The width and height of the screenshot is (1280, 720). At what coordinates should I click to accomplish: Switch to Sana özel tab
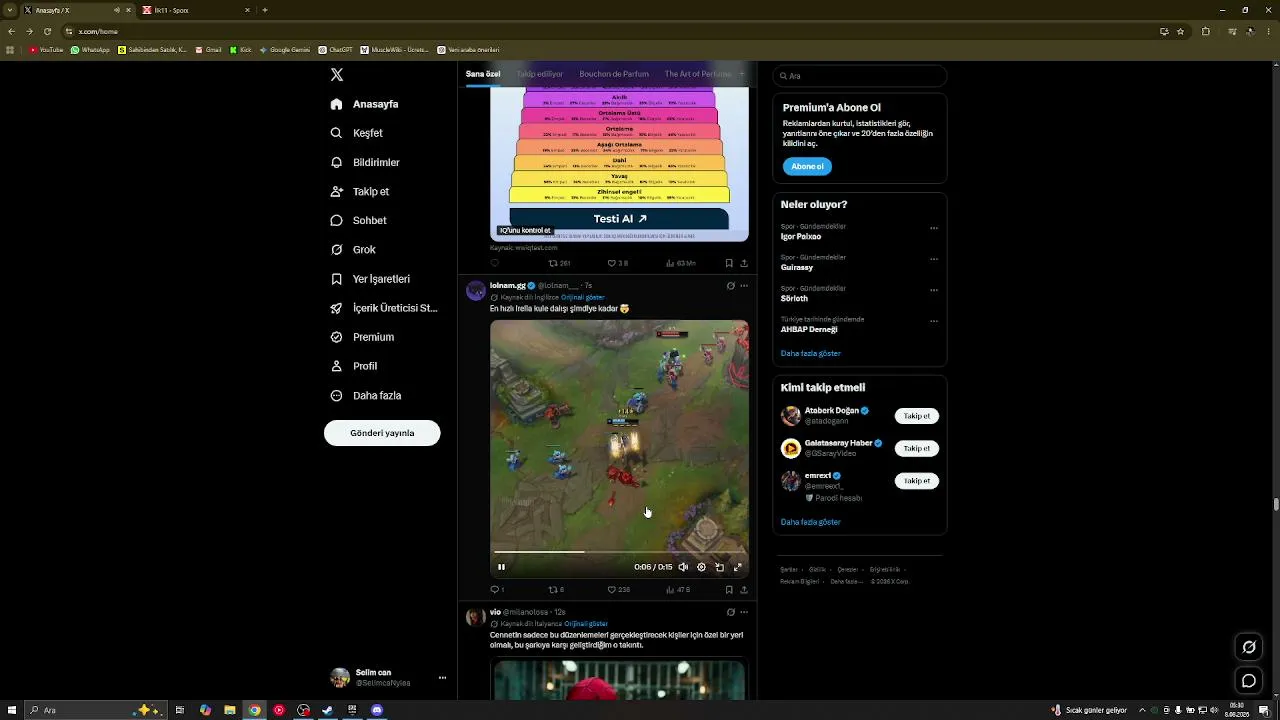click(483, 74)
